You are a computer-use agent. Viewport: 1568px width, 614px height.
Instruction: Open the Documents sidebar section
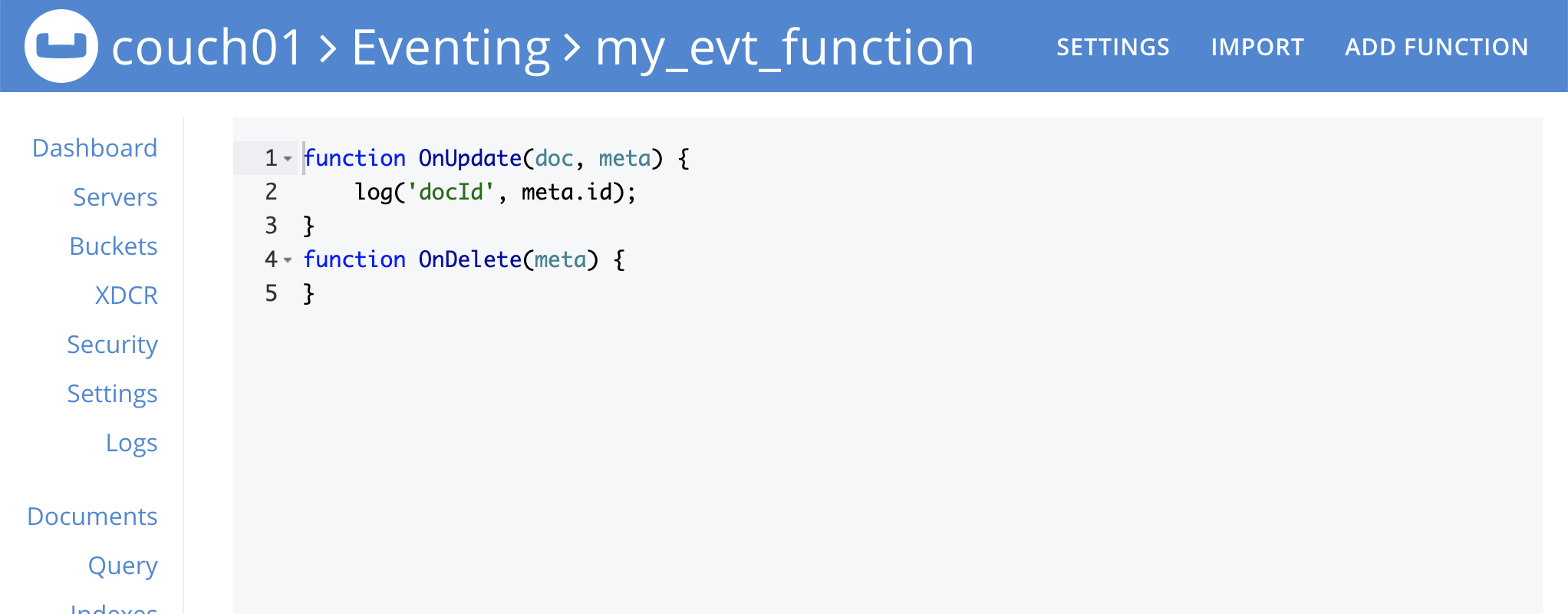pos(92,517)
